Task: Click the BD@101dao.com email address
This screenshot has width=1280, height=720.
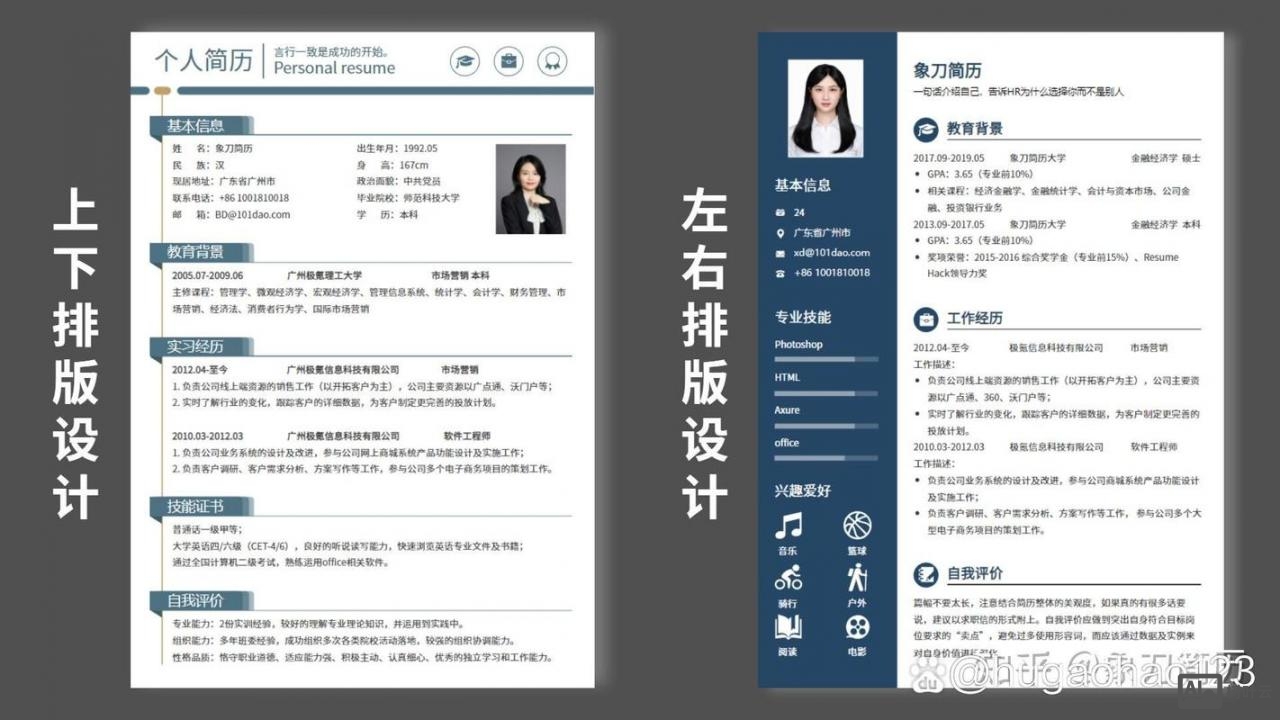Action: [x=250, y=213]
